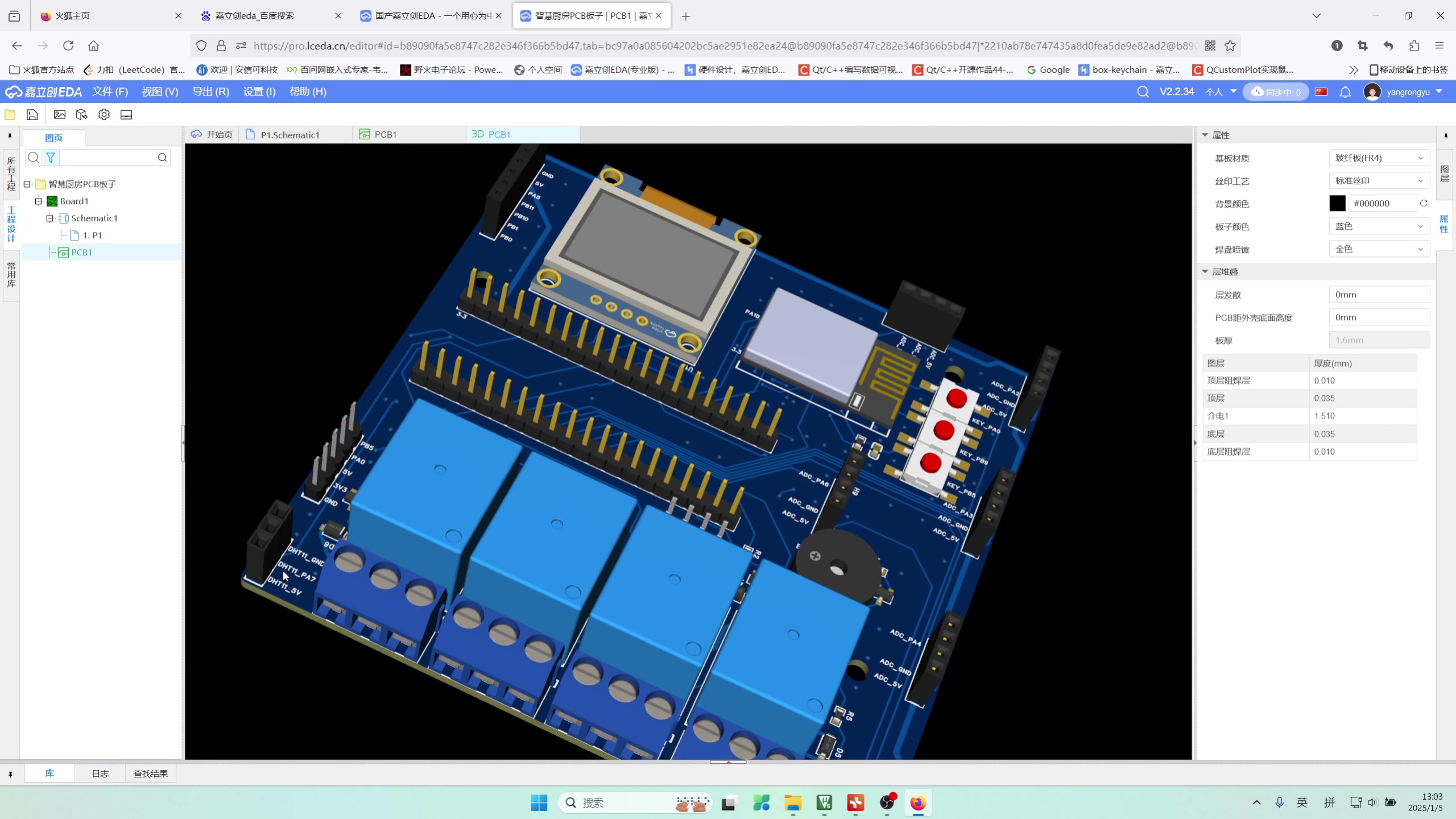Screen dimensions: 1456x819
Task: Export the board as an image
Action: tap(59, 114)
